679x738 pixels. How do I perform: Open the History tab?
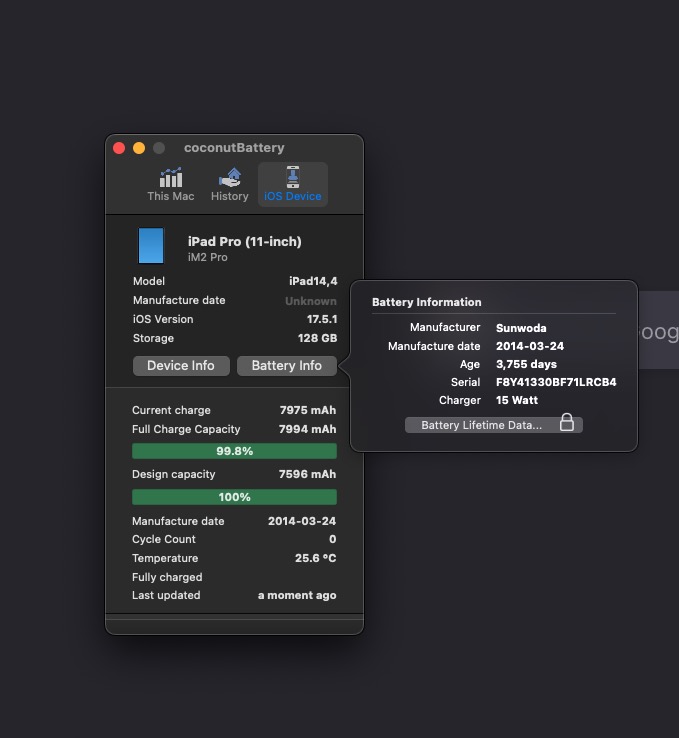[x=230, y=185]
